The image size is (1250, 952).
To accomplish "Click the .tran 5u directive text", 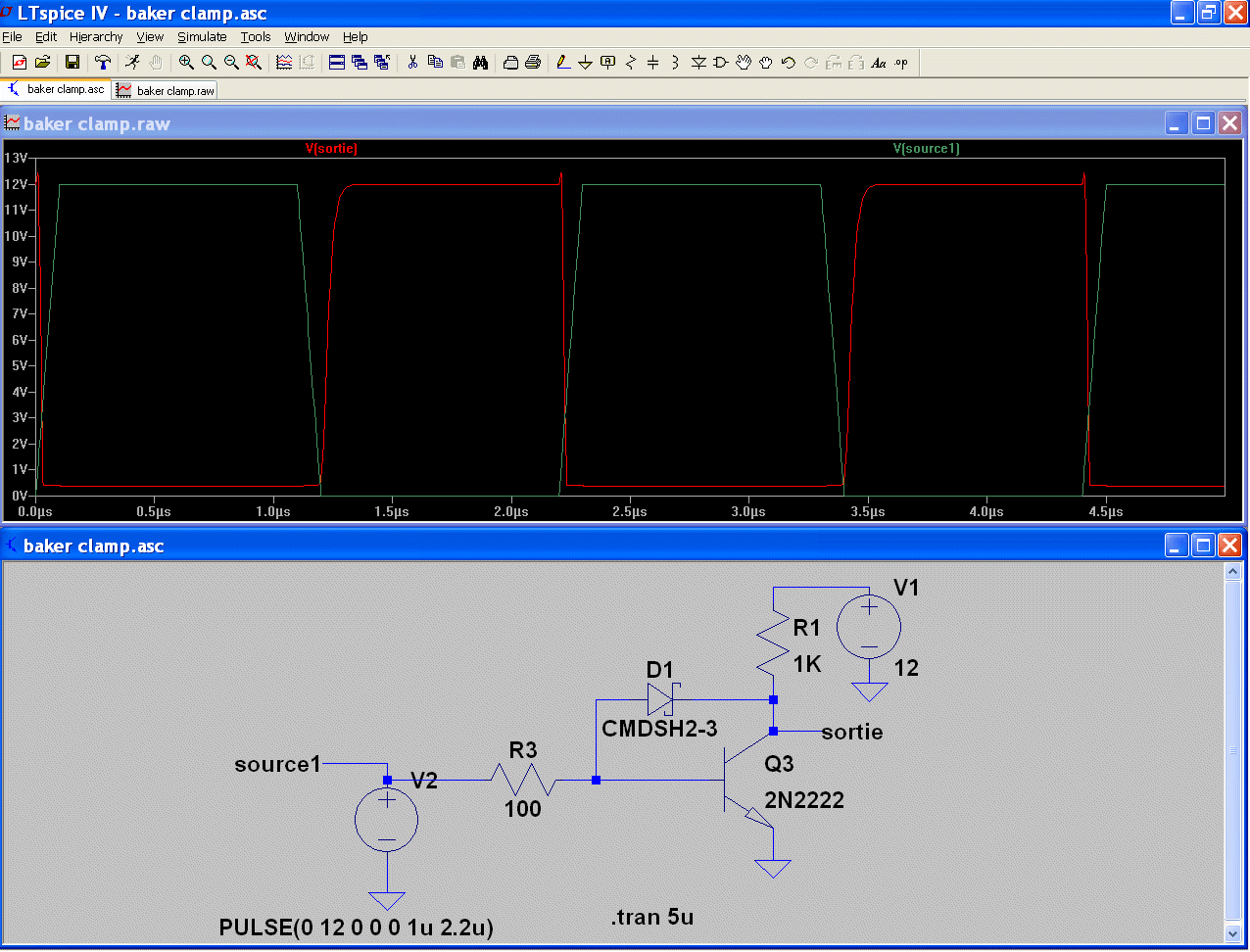I will coord(652,918).
